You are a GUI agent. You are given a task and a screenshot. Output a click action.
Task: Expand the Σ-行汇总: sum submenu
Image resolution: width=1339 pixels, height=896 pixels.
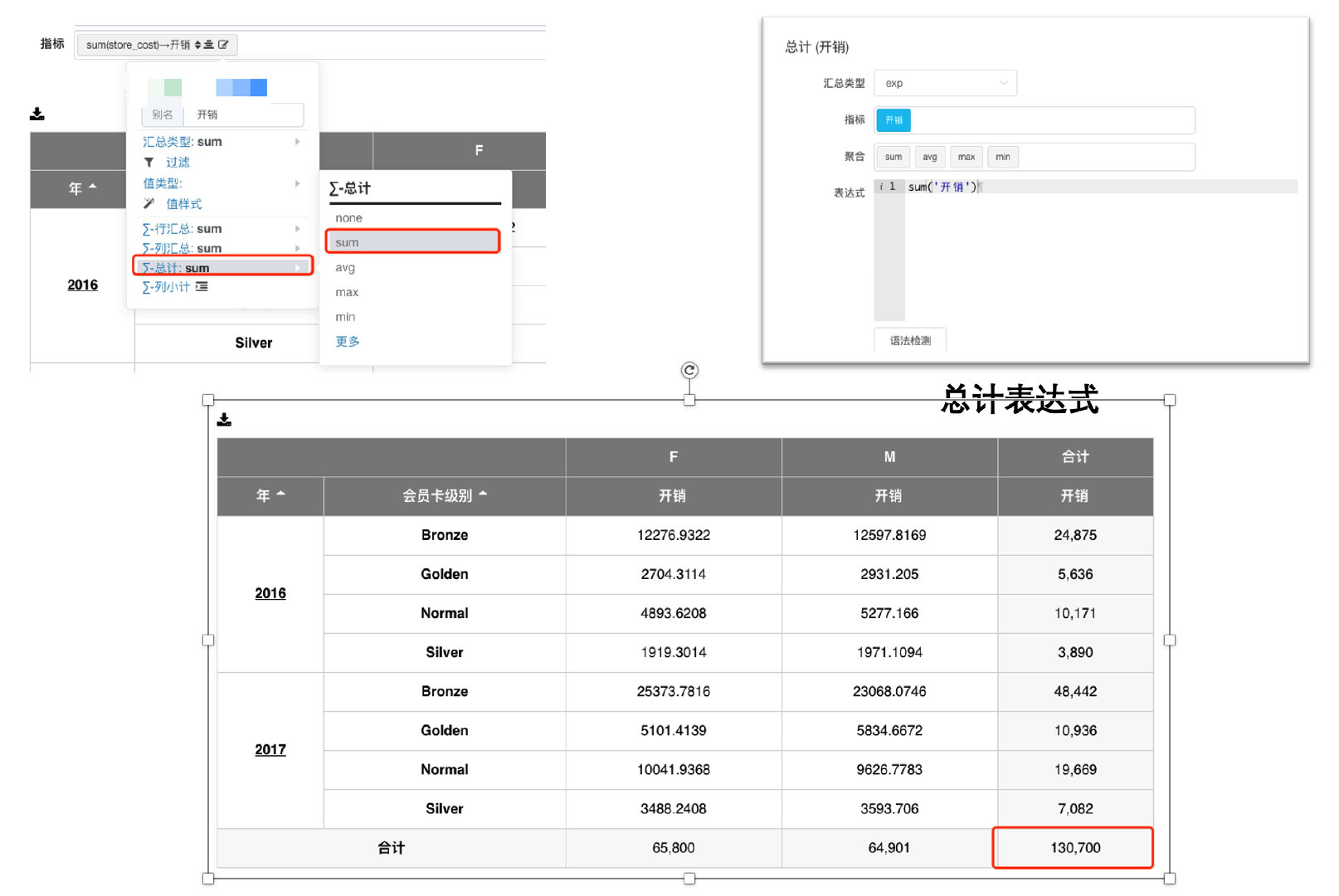(297, 229)
